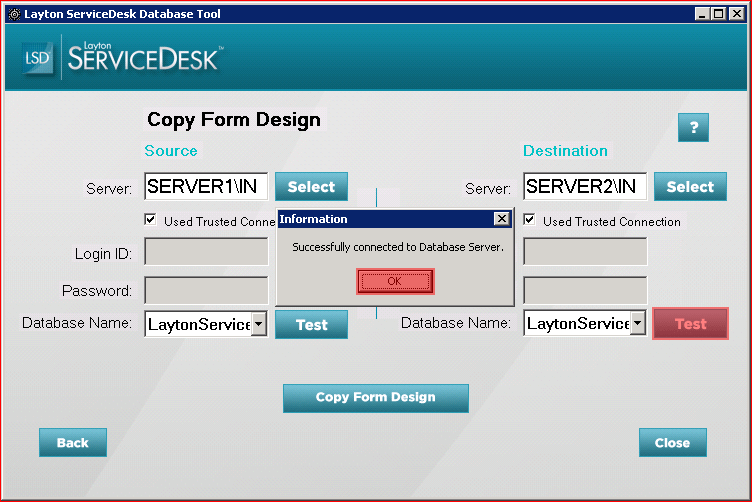The height and width of the screenshot is (502, 752).
Task: Click the Source Database Name label
Action: [77, 323]
